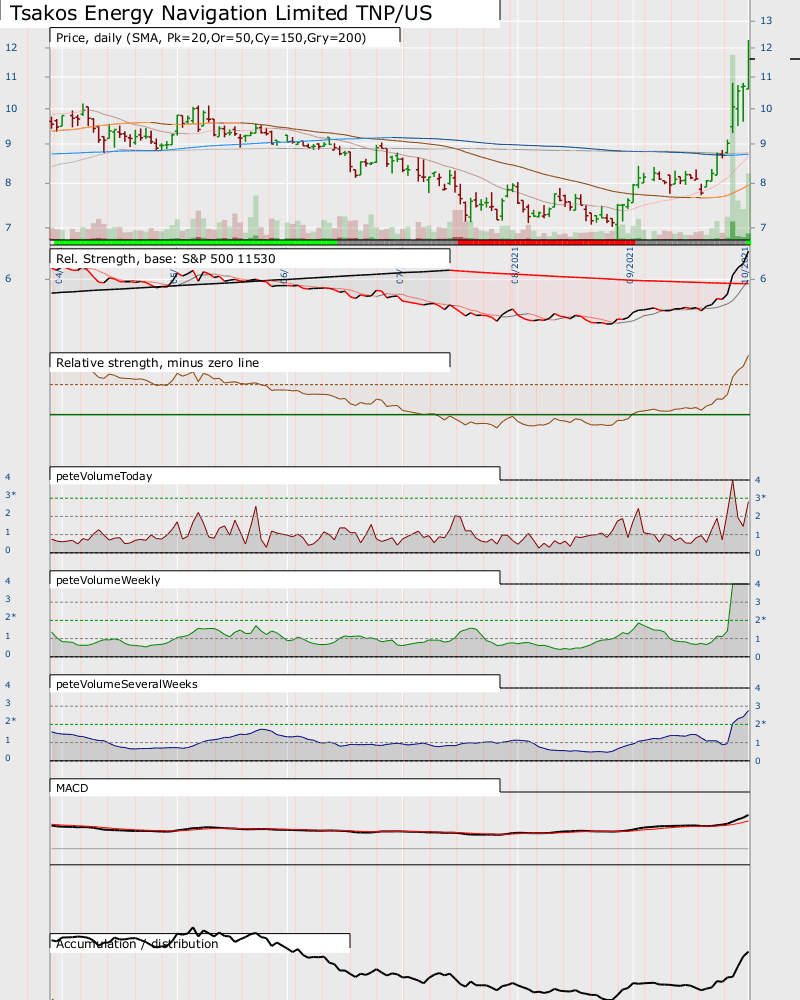Click the peteVolumeSeveralWeeks panel label
The width and height of the screenshot is (800, 1000).
(127, 684)
